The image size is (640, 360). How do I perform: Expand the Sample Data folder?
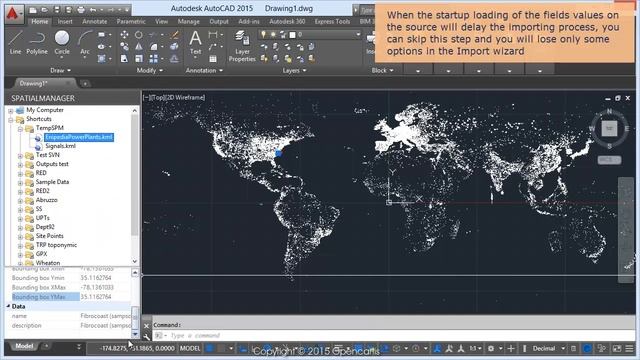coord(20,182)
